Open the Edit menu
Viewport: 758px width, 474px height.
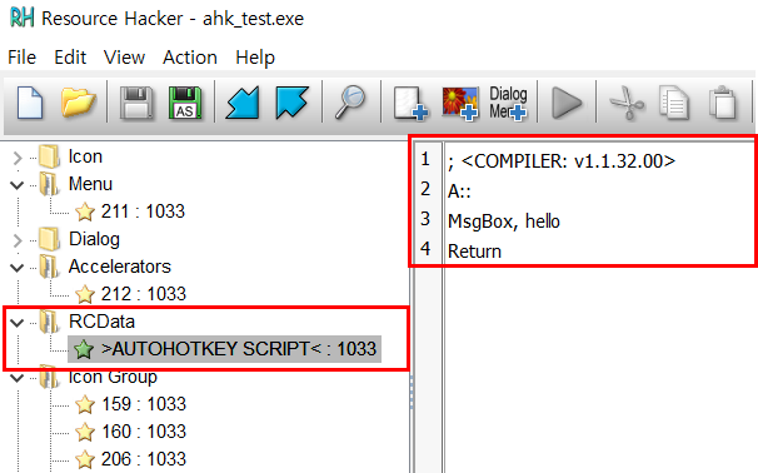[70, 57]
